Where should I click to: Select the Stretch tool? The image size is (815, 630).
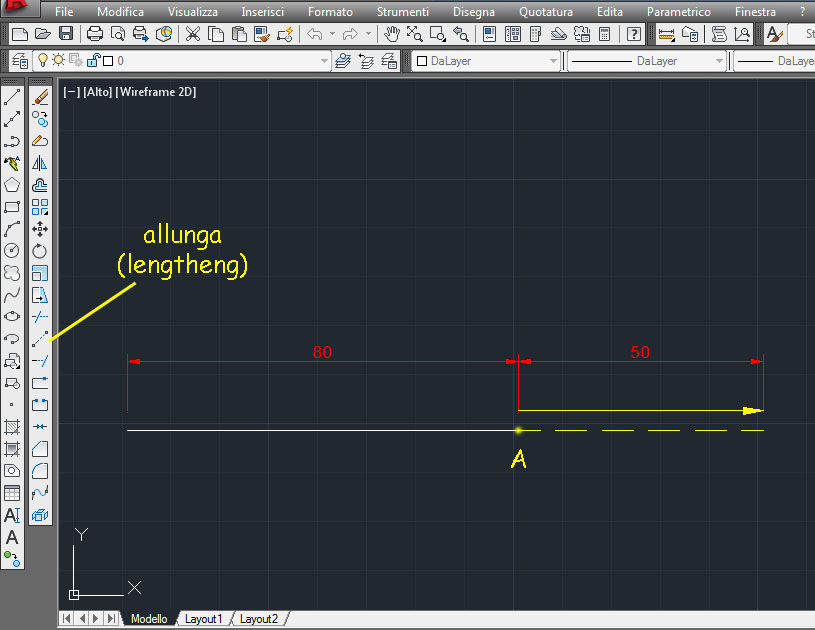point(40,295)
